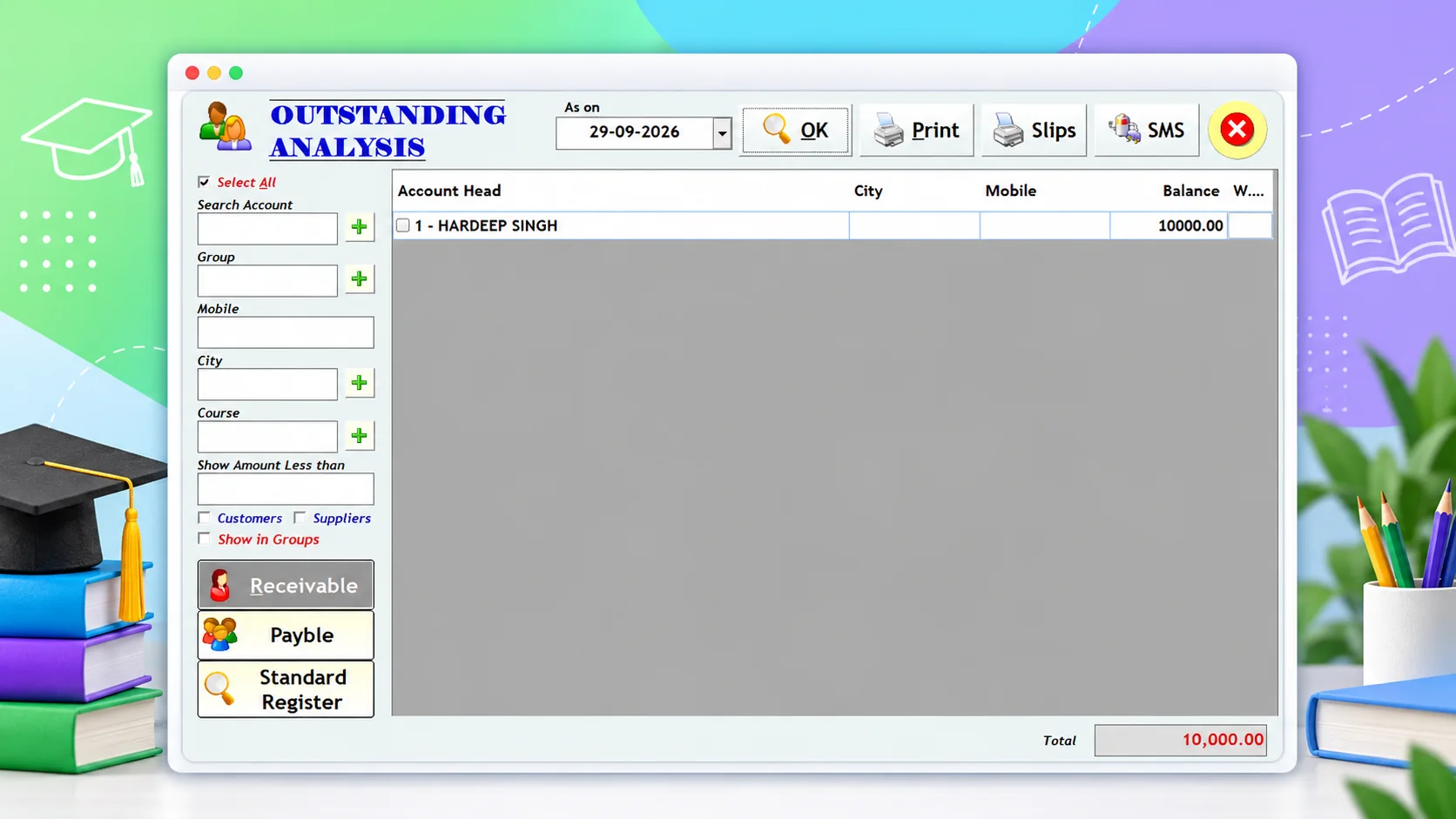Click the Mobile filter input field
This screenshot has height=819, width=1456.
286,332
